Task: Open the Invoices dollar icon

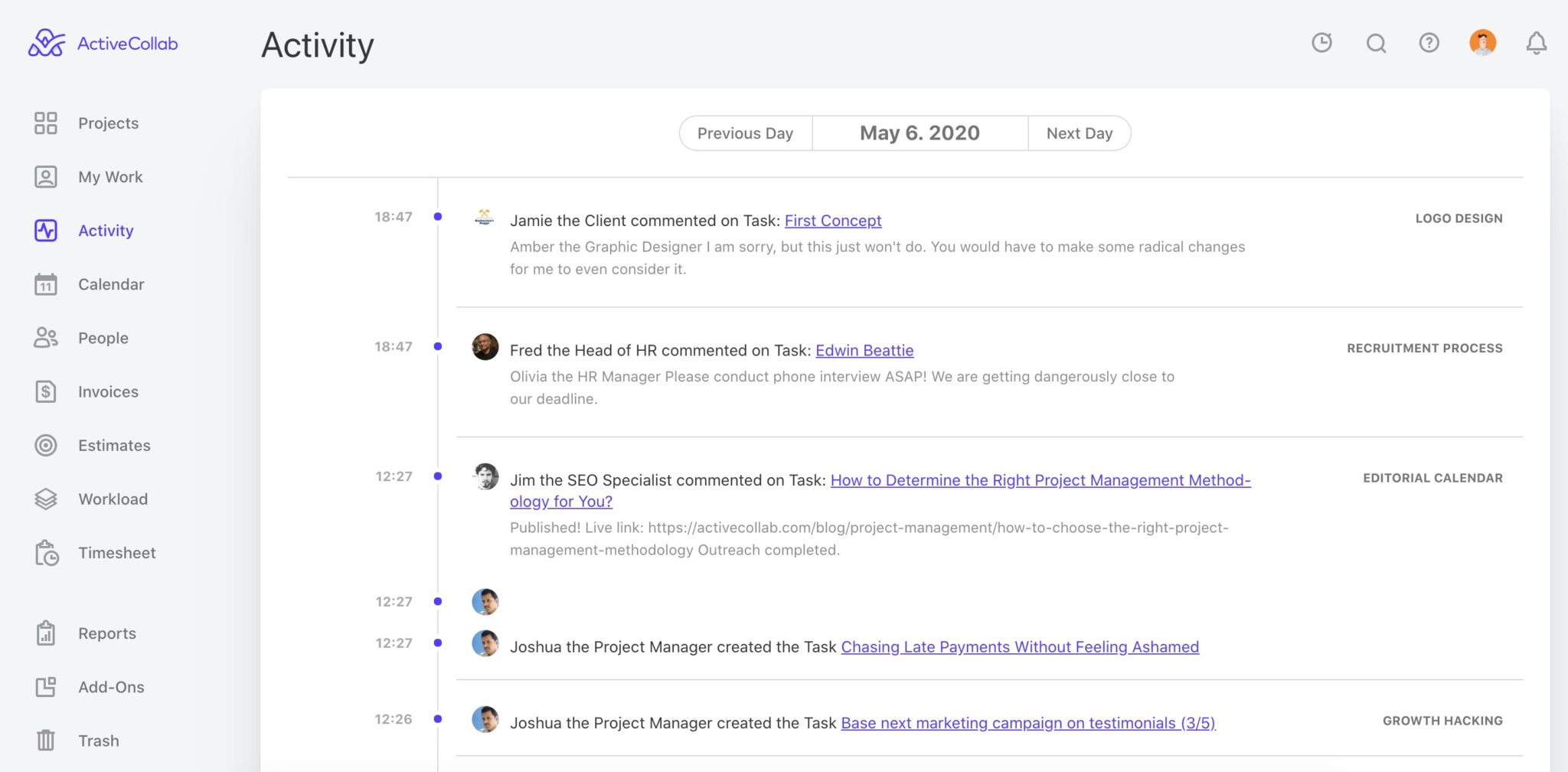Action: click(x=47, y=391)
